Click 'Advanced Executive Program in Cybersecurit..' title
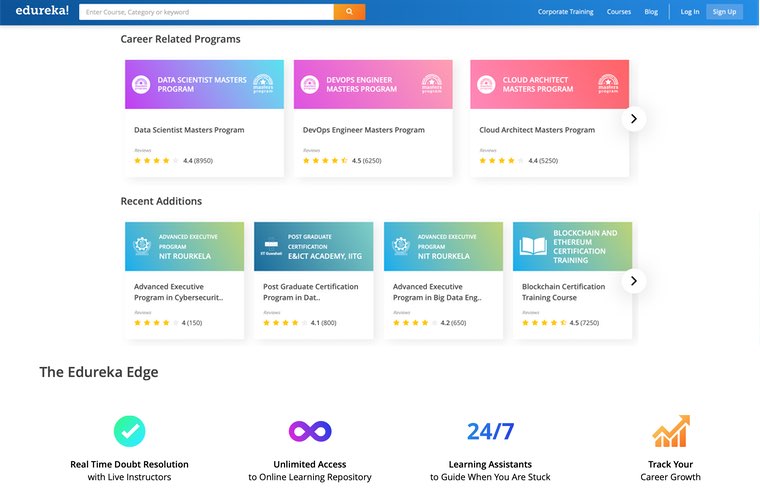Screen dimensions: 760x500 click(x=178, y=292)
